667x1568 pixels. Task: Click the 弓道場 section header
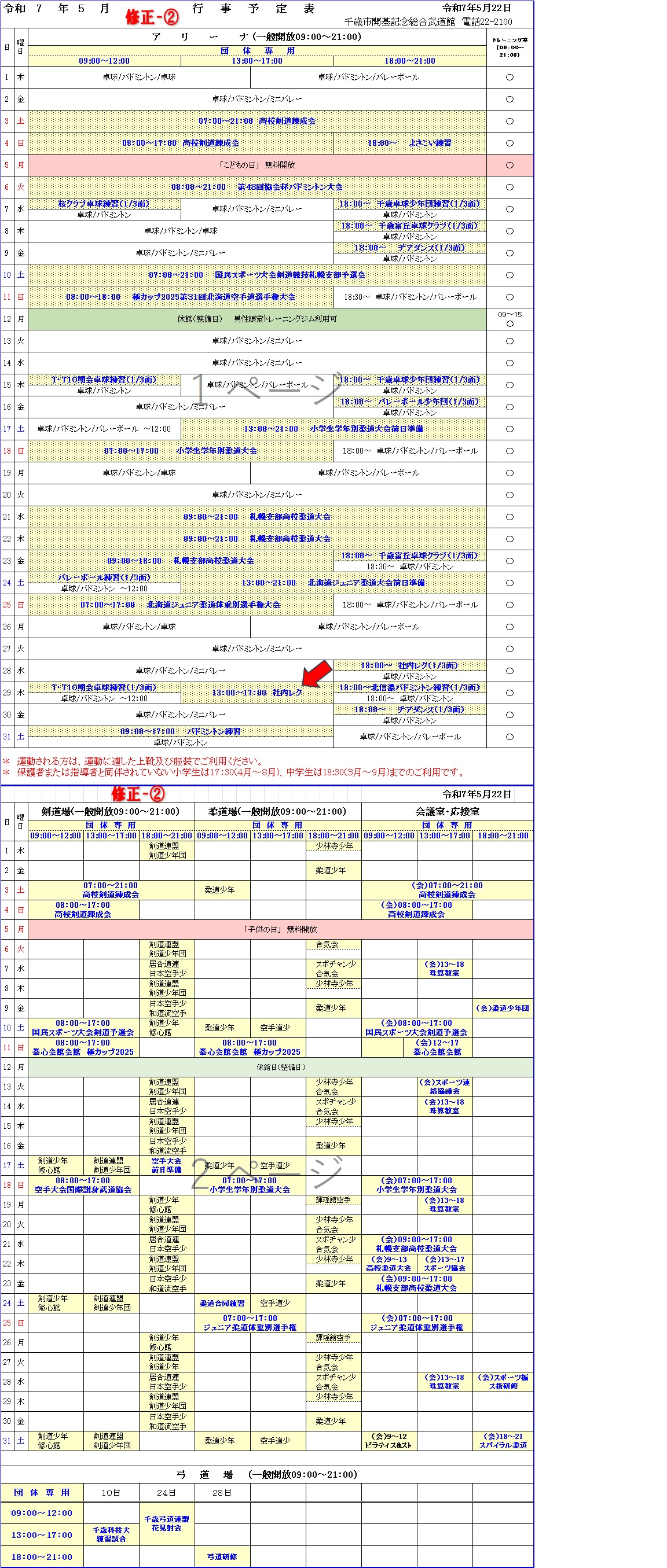266,1475
